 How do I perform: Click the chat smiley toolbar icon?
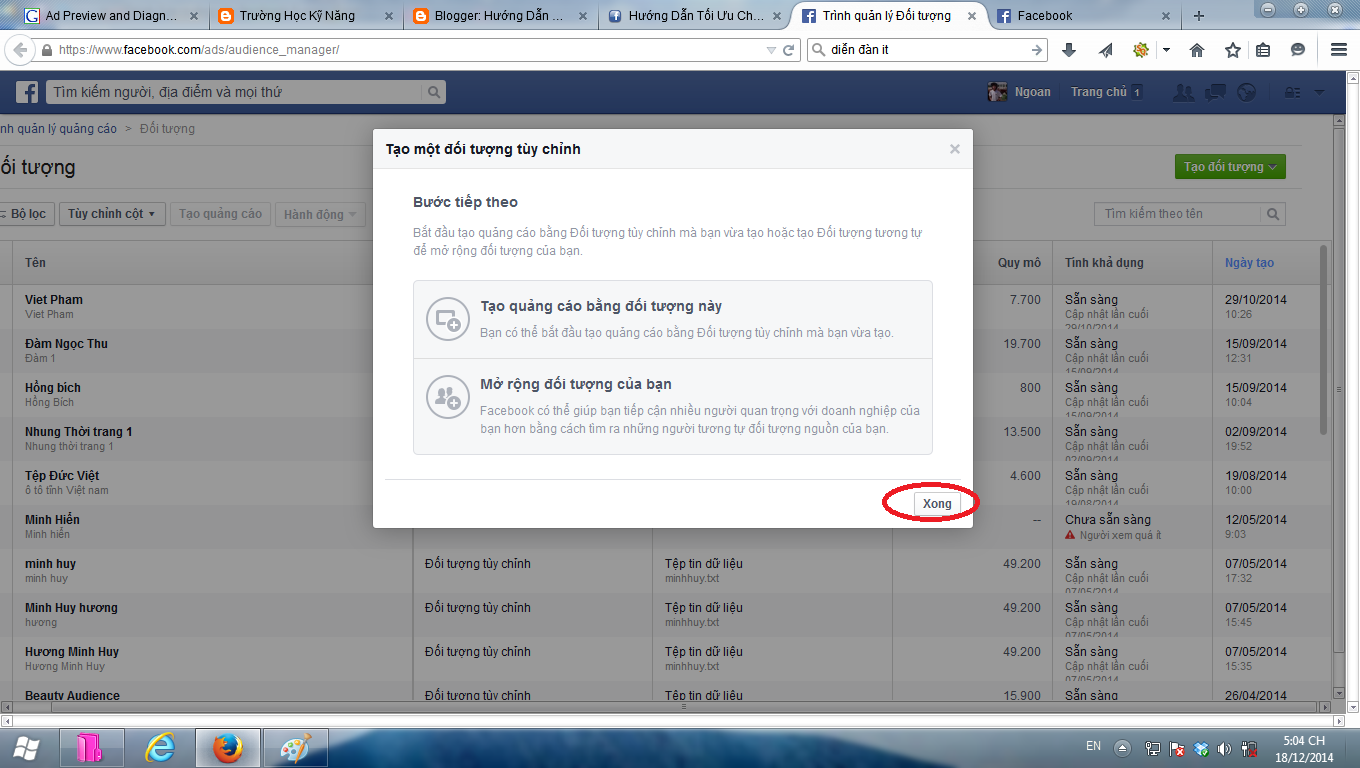click(1298, 50)
